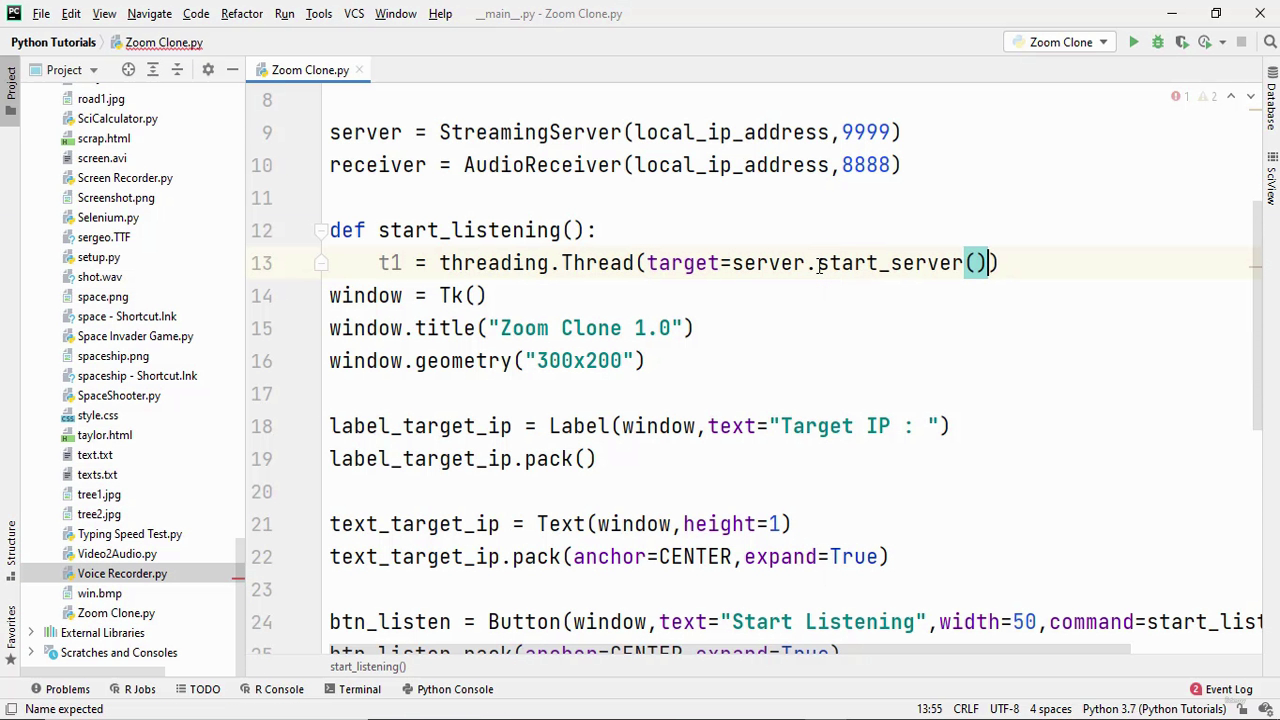
Task: Open the Database side panel
Action: [x=1271, y=99]
